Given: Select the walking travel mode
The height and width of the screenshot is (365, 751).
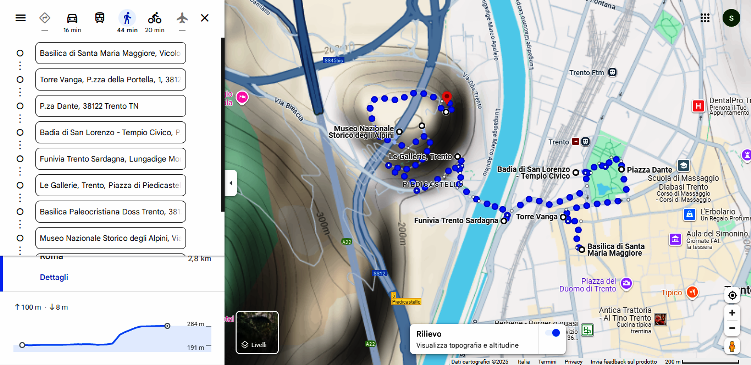Looking at the screenshot, I should pos(127,18).
